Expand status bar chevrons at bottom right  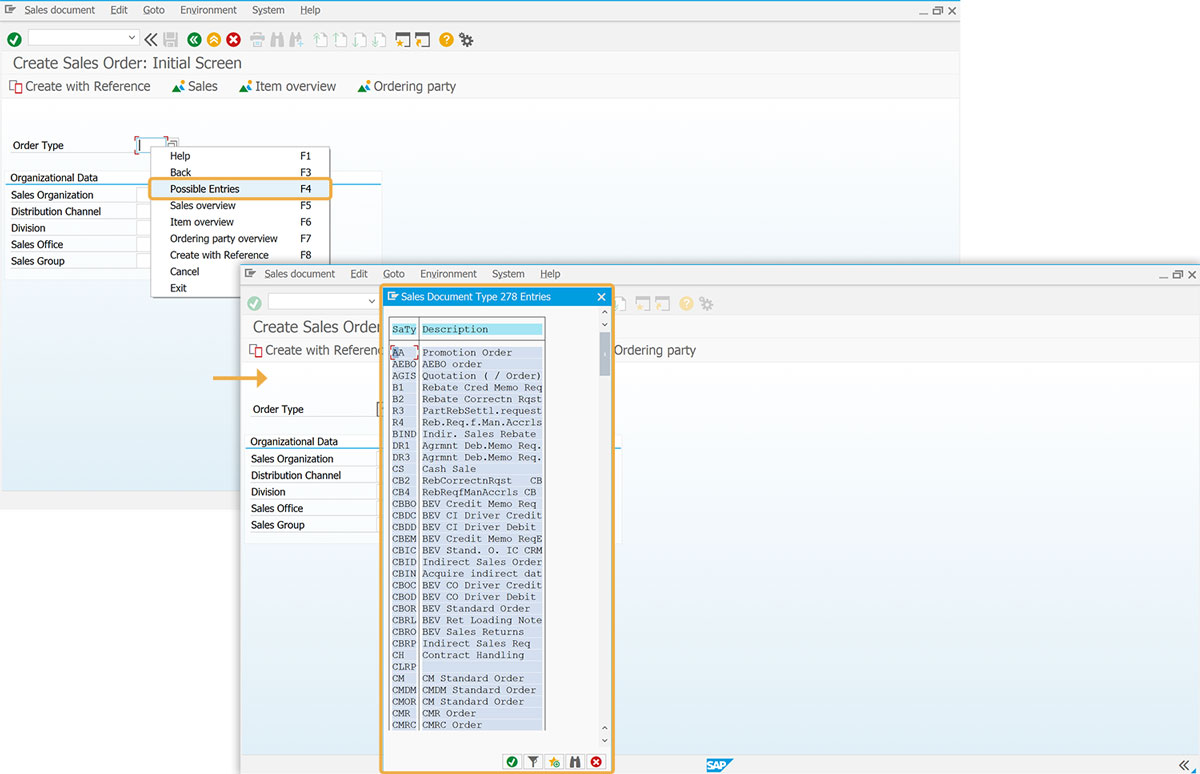point(1185,764)
